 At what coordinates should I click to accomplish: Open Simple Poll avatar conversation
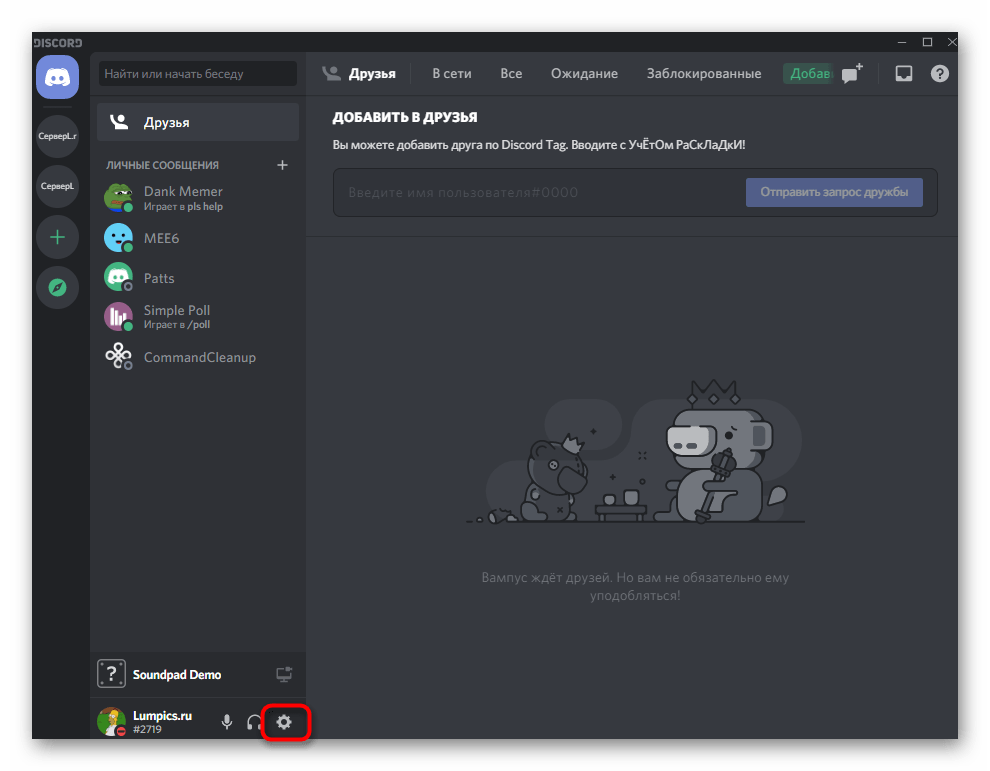tap(119, 316)
